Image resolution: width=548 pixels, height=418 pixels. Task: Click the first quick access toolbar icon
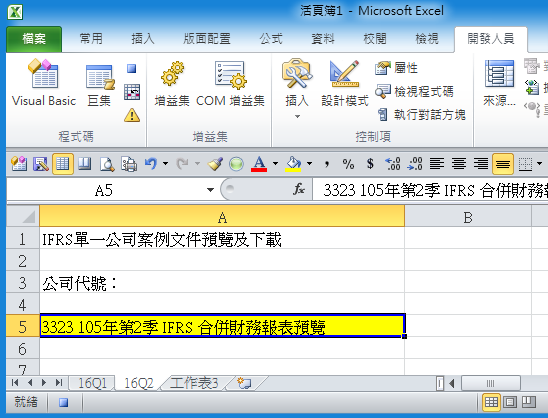tap(19, 164)
